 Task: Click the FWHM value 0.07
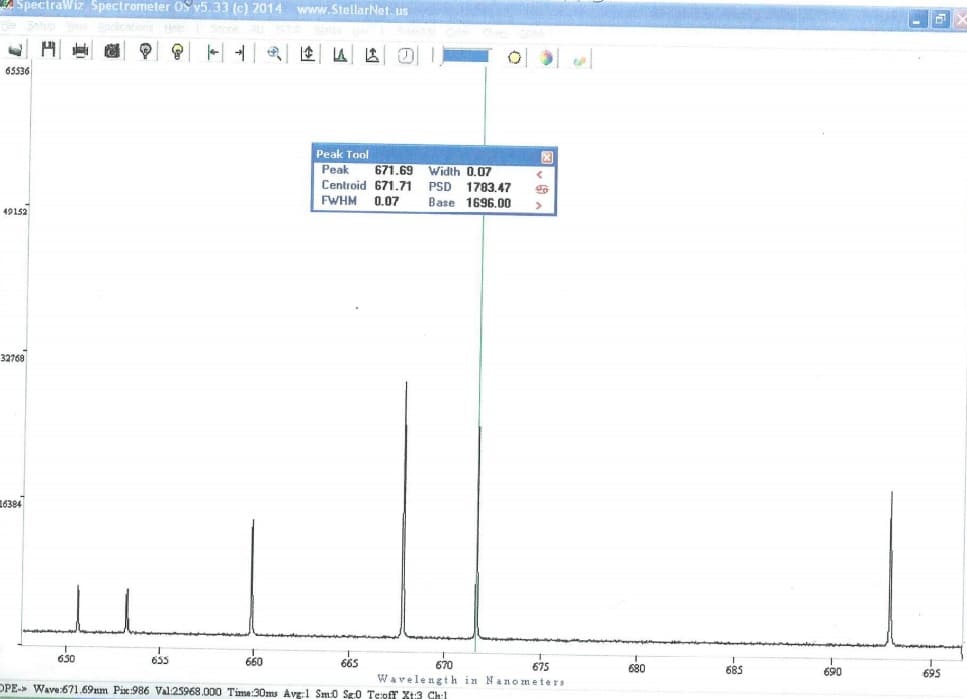pos(386,201)
